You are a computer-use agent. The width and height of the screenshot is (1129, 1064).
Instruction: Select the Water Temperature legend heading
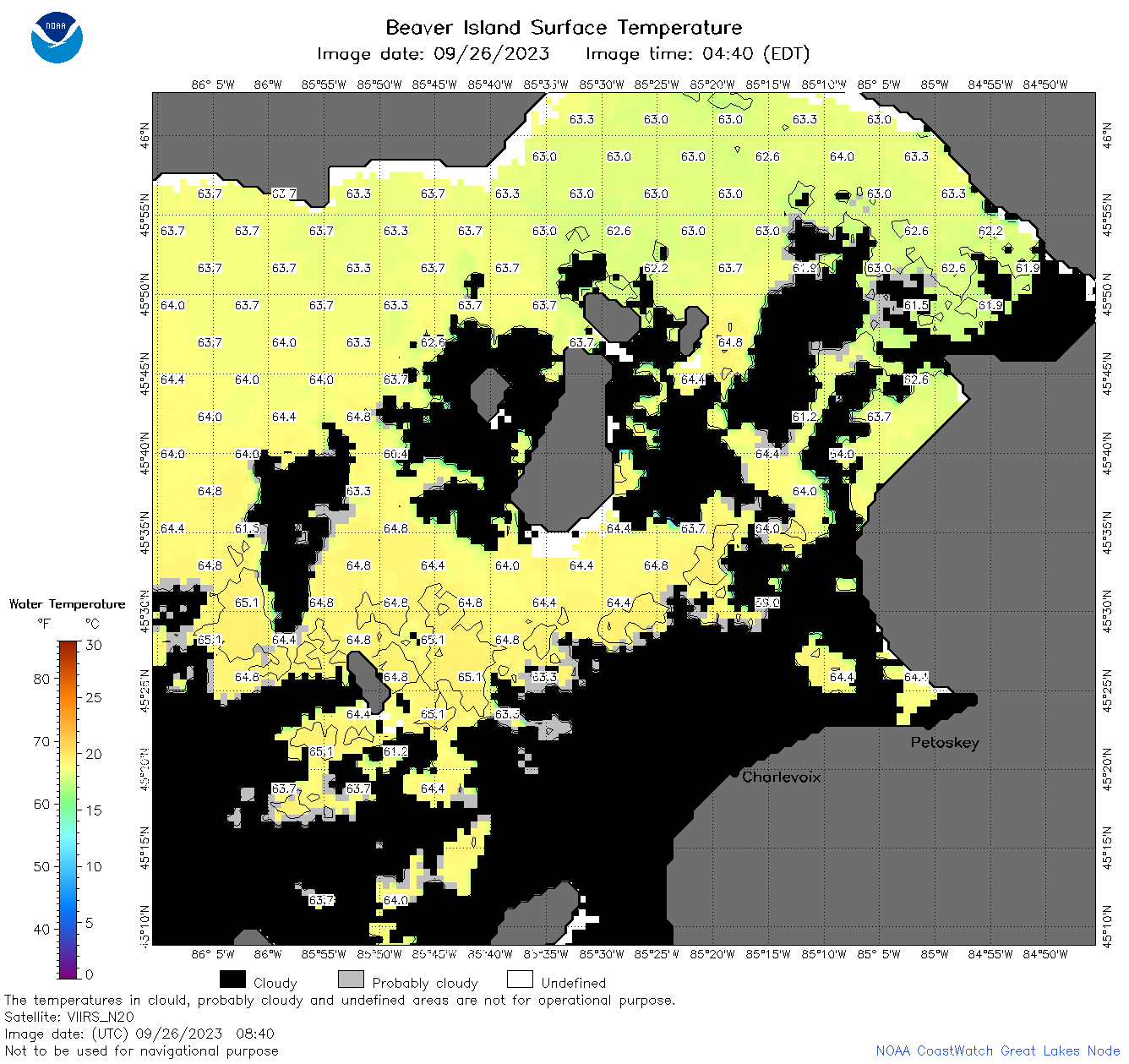tap(67, 604)
